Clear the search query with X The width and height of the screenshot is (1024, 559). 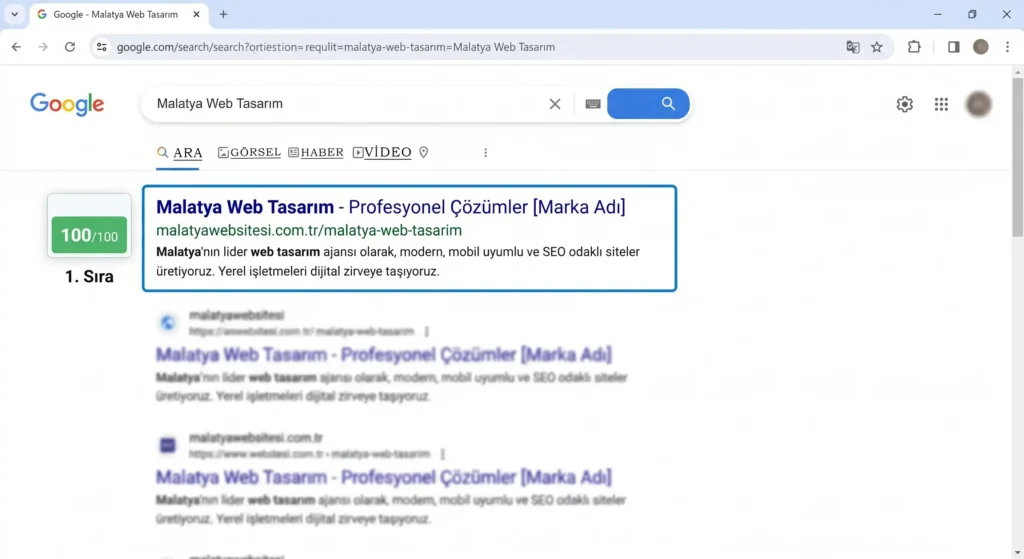555,104
